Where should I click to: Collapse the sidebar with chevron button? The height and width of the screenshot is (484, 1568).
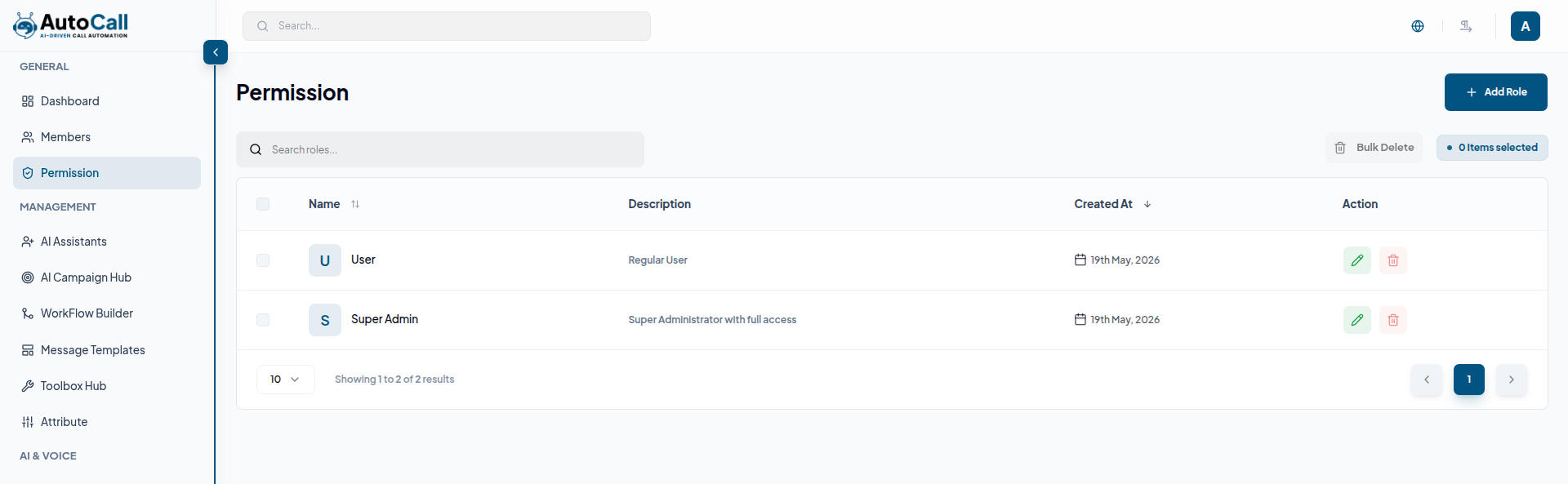[216, 52]
